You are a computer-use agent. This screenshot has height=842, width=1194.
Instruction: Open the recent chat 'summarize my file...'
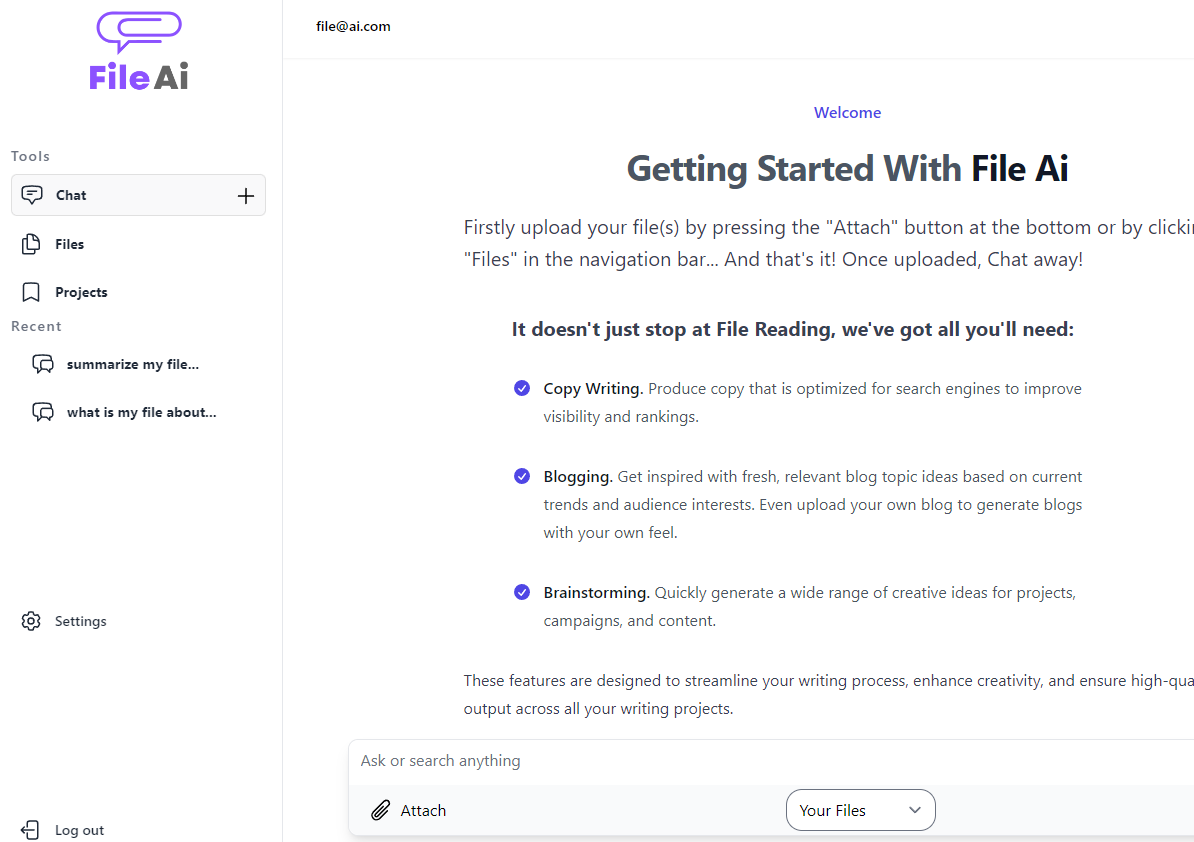pyautogui.click(x=135, y=364)
